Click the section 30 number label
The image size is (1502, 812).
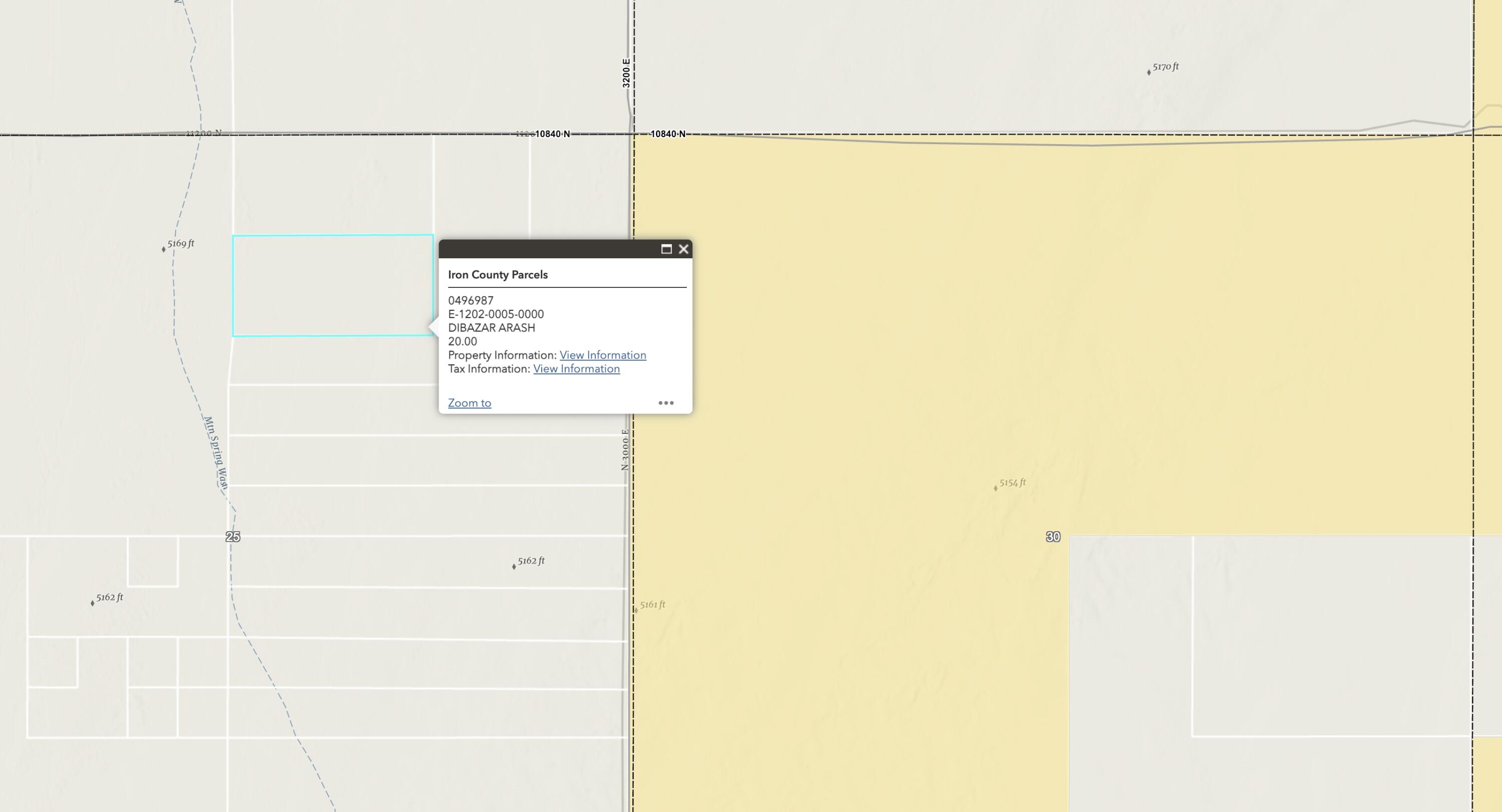[1053, 537]
